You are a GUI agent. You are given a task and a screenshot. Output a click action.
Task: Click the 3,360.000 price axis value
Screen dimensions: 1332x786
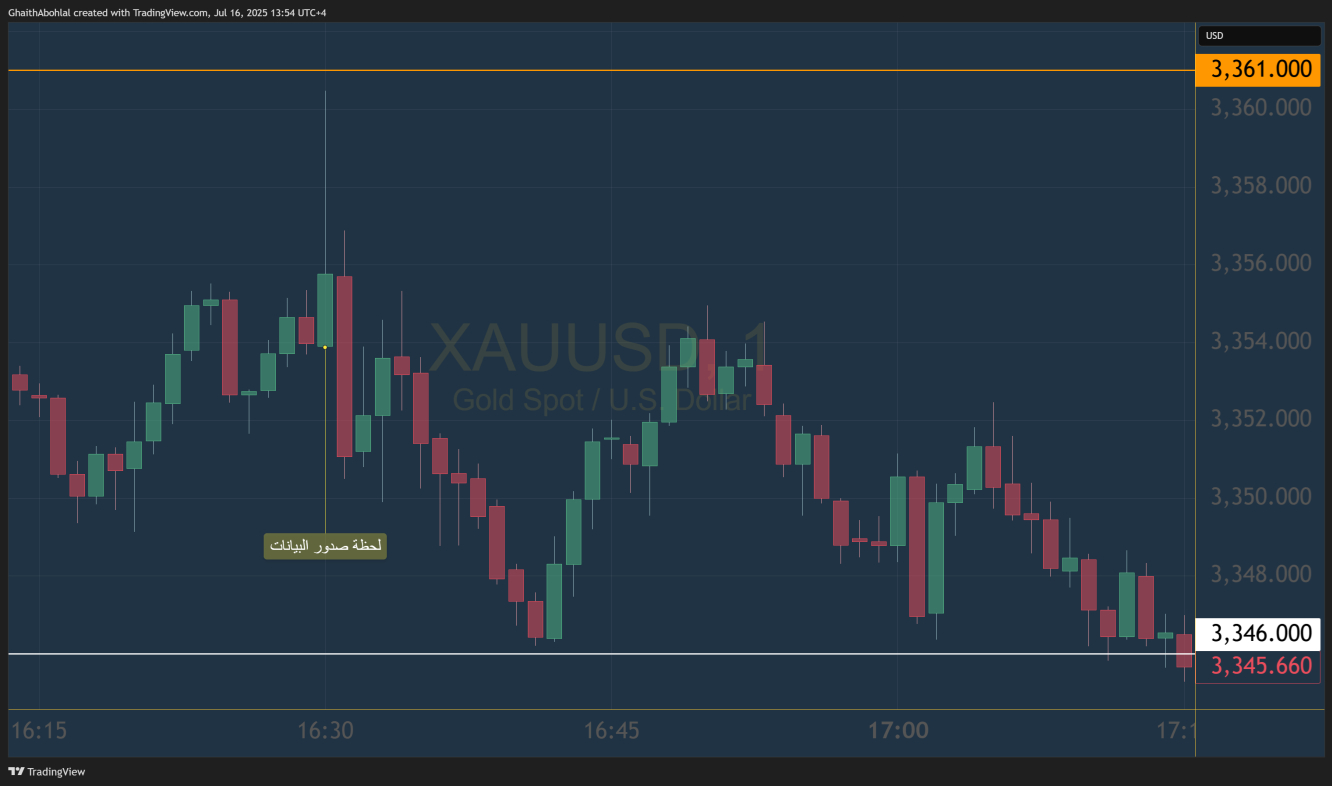click(1261, 108)
